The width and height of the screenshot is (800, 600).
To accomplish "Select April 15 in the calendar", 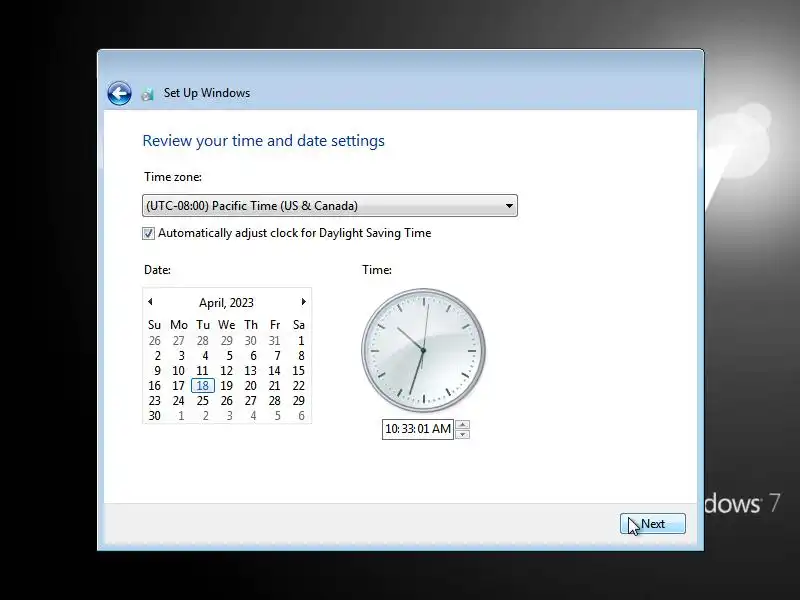I will click(x=298, y=371).
